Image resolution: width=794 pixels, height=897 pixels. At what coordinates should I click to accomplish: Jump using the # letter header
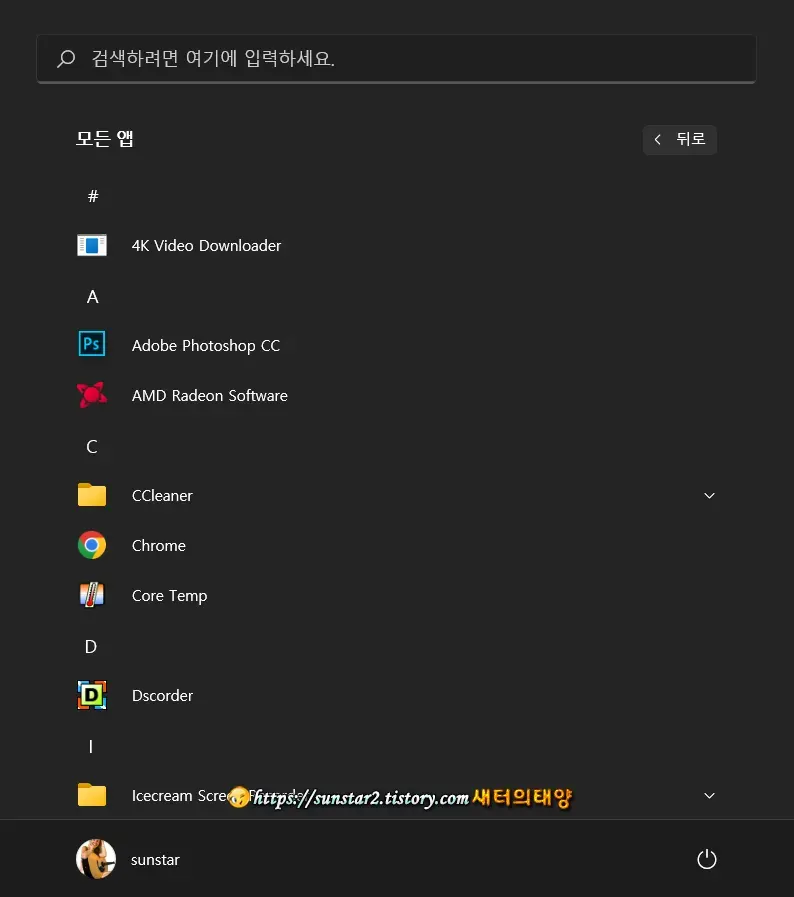pos(93,196)
